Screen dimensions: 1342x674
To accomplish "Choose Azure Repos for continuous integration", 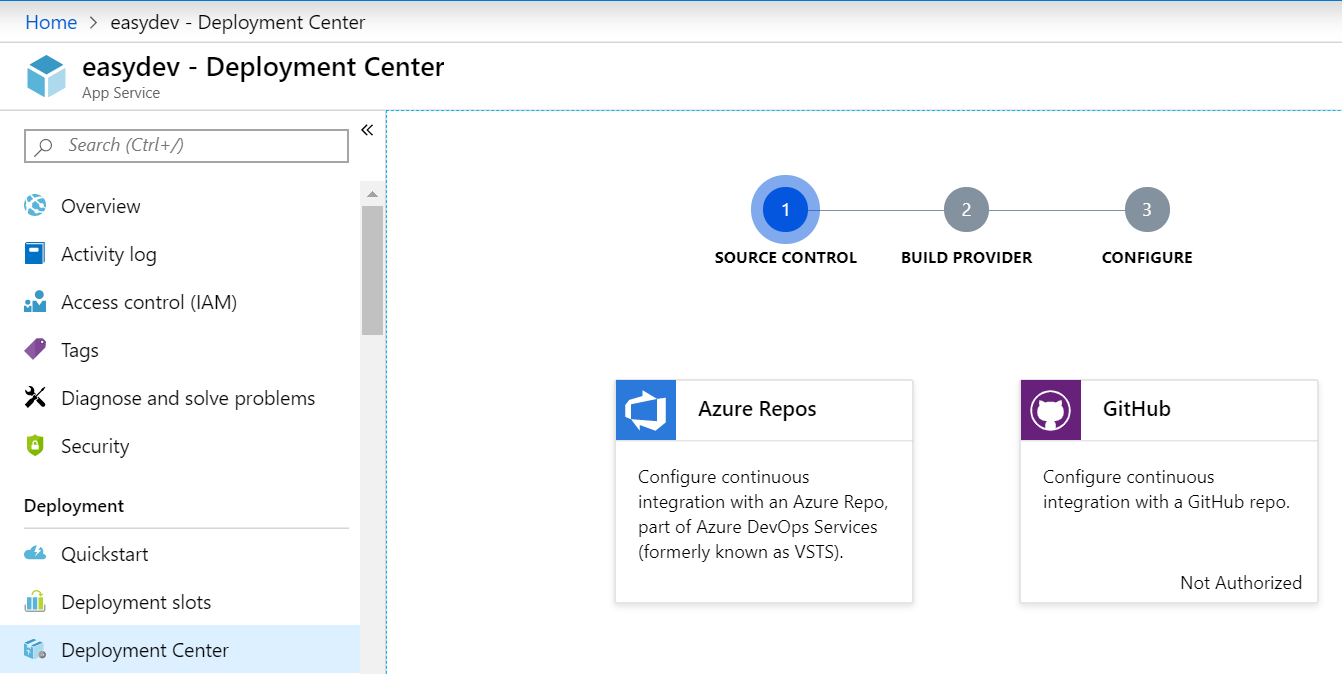I will click(x=763, y=490).
